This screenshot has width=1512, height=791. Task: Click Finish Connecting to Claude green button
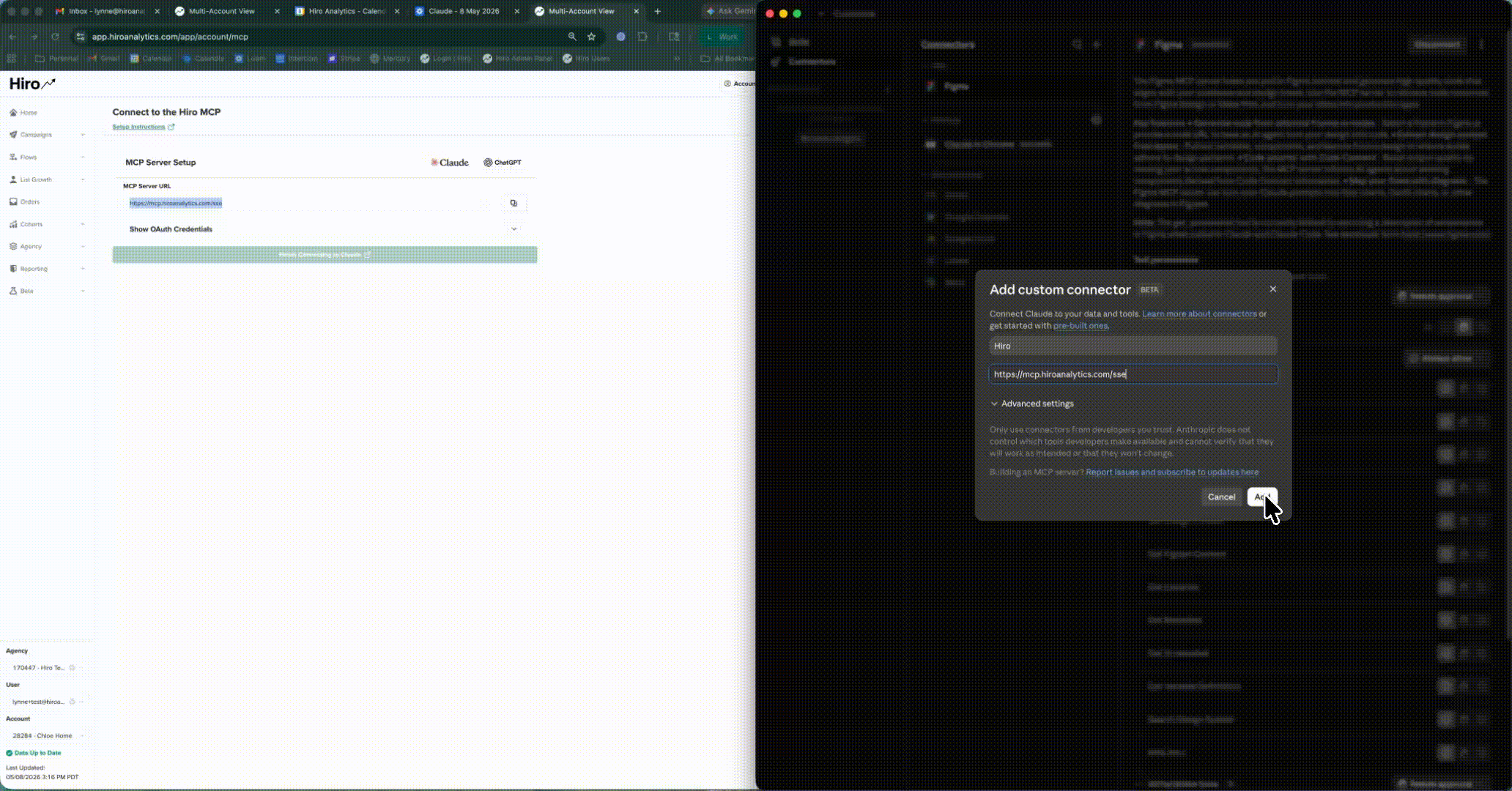point(325,255)
